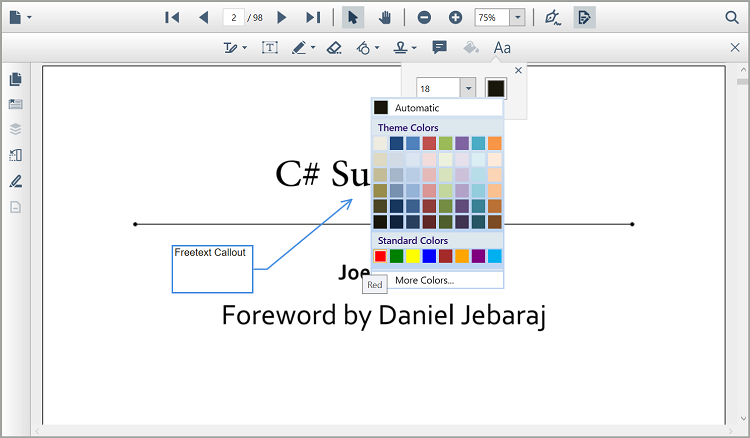Go to the first page
Screen dimensions: 750x438
[172, 18]
